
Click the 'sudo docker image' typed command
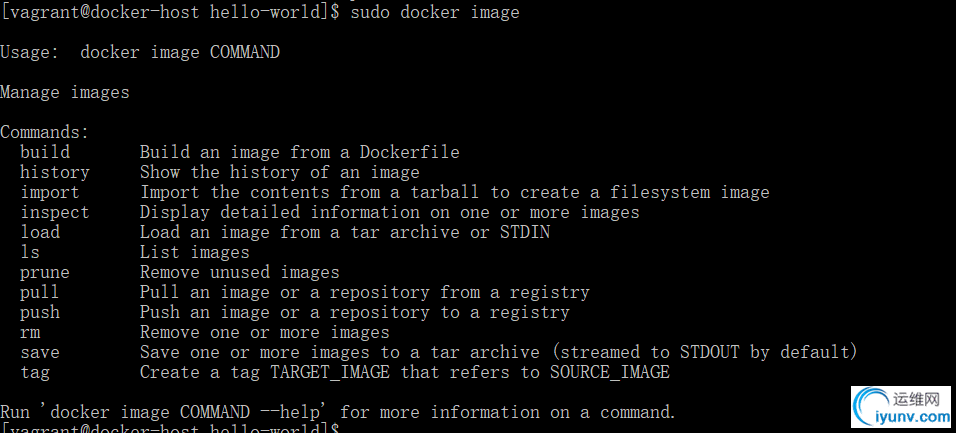coord(435,12)
